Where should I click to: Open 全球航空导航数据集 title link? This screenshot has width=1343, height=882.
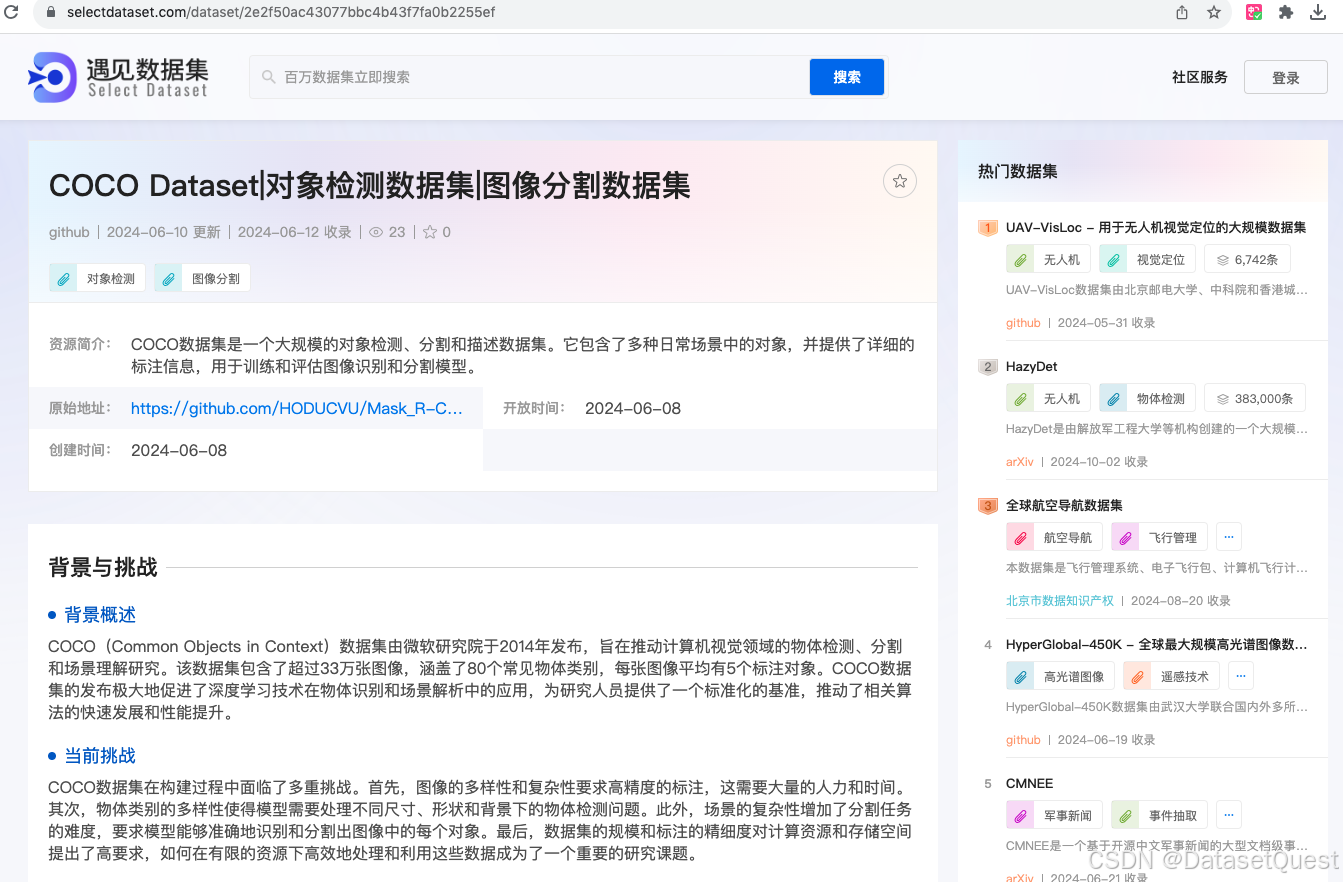point(1064,505)
